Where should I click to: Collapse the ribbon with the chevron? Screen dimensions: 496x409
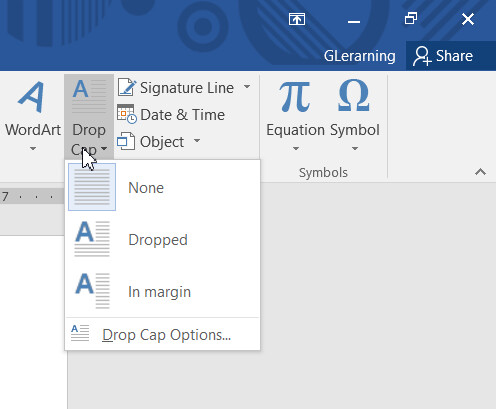pyautogui.click(x=480, y=172)
